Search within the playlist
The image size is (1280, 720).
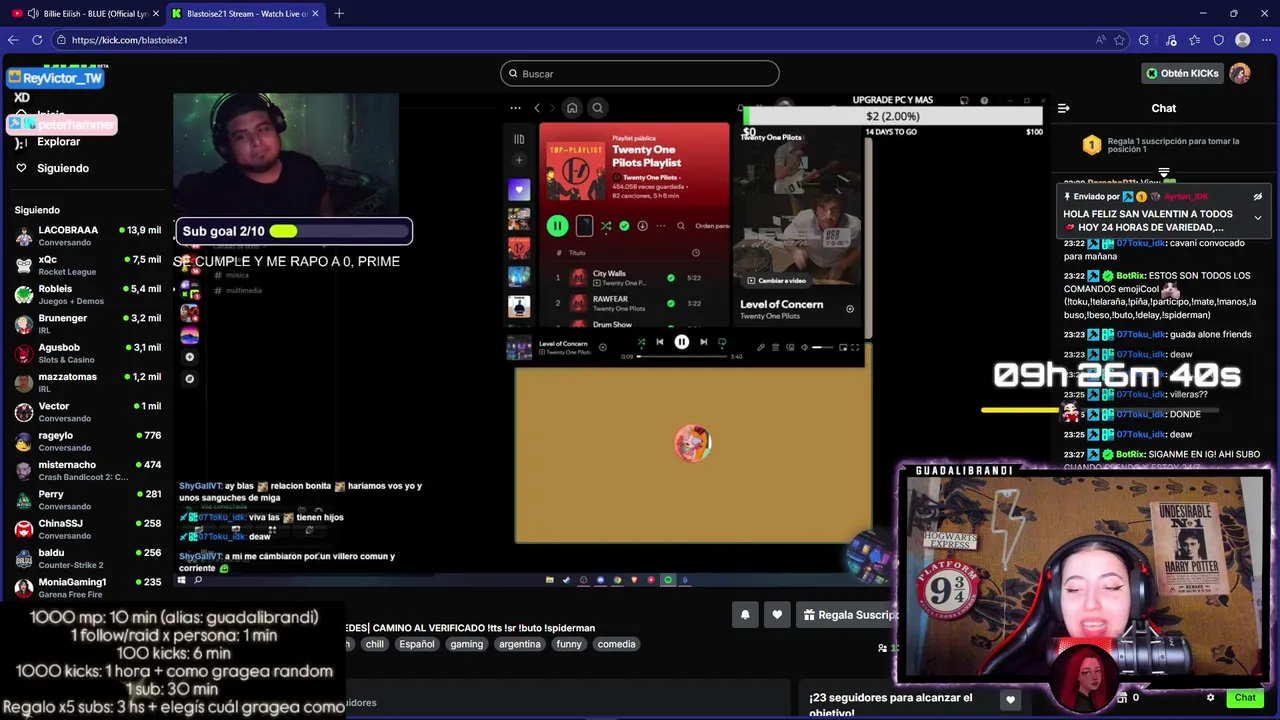click(x=681, y=226)
